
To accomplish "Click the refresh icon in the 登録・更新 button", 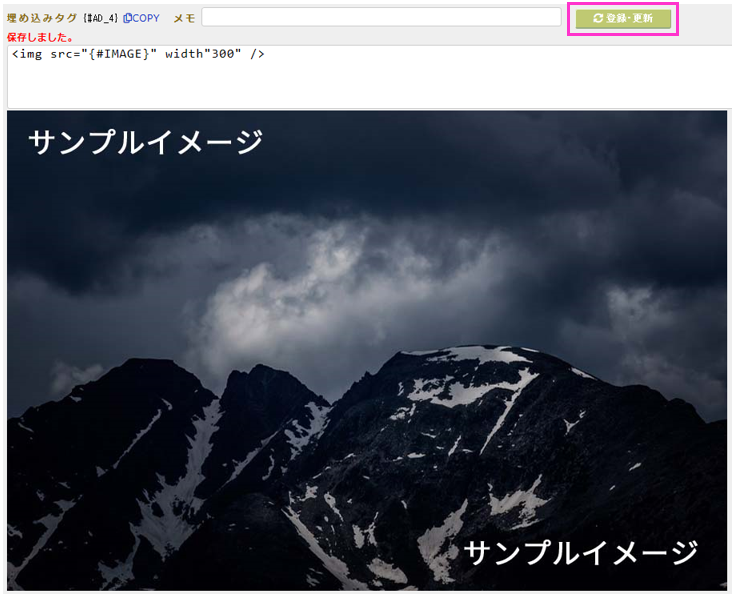I will [x=598, y=19].
